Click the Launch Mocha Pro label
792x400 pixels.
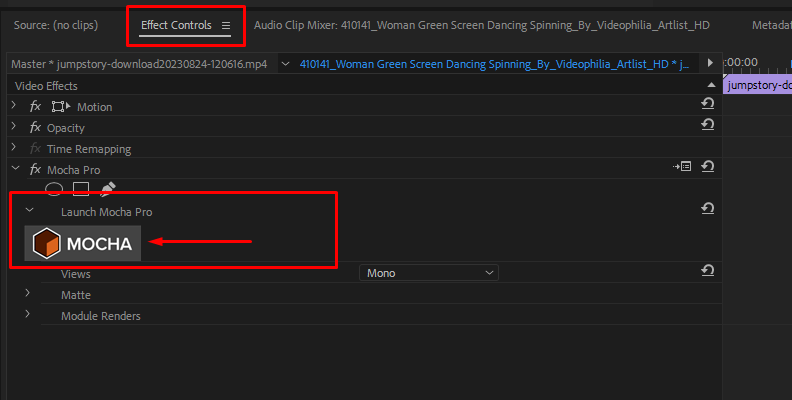(107, 212)
